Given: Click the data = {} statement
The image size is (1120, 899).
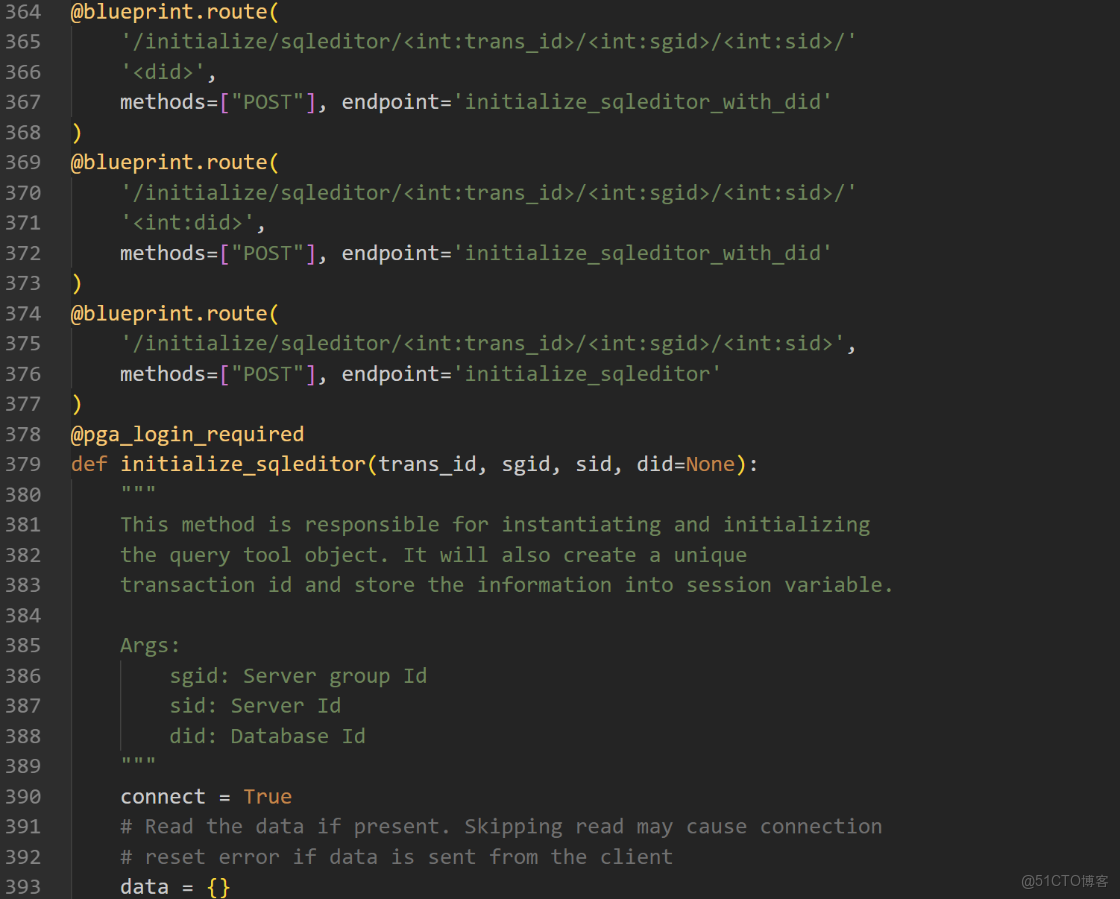Looking at the screenshot, I should (x=177, y=886).
